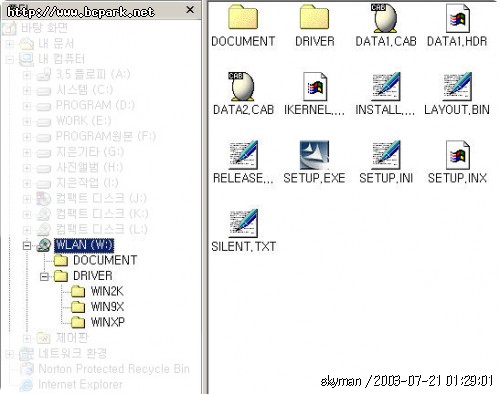Image resolution: width=500 pixels, height=394 pixels.
Task: Expand the WORK (E:) drive node
Action: 27,121
